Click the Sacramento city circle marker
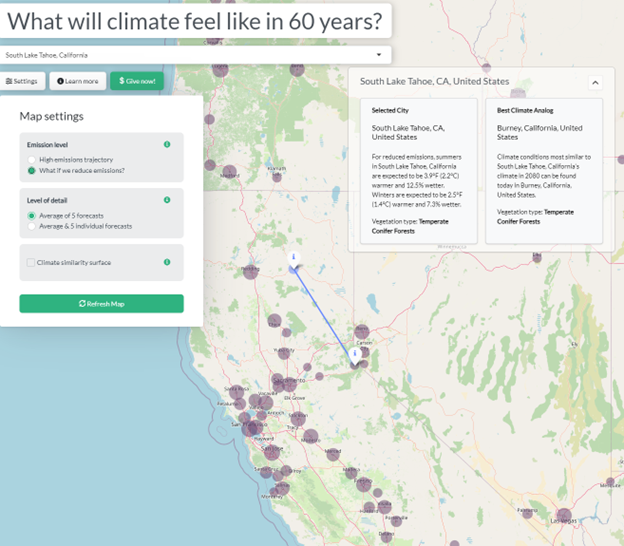 (x=289, y=384)
